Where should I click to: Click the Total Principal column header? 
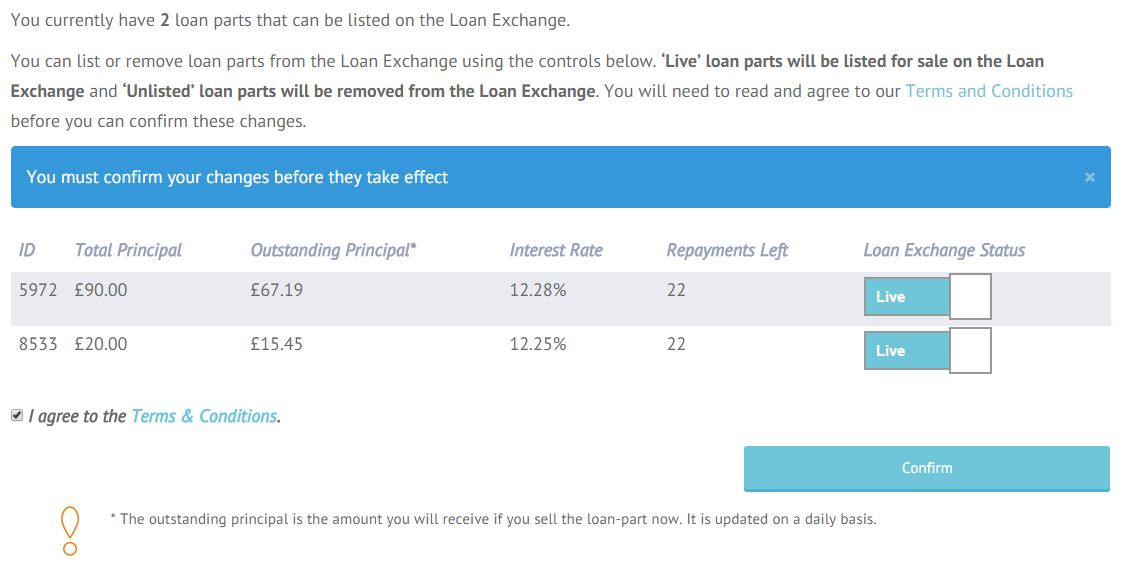coord(128,250)
